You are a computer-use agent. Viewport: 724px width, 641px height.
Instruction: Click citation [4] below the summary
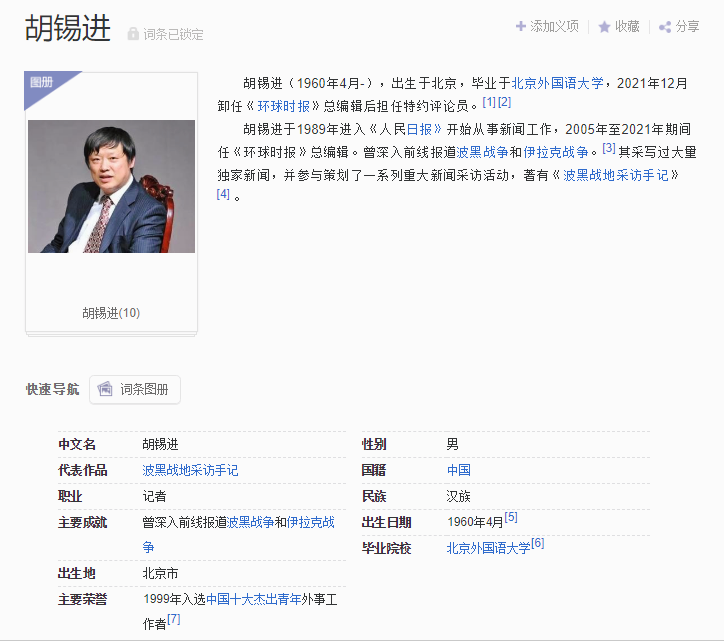pyautogui.click(x=223, y=194)
